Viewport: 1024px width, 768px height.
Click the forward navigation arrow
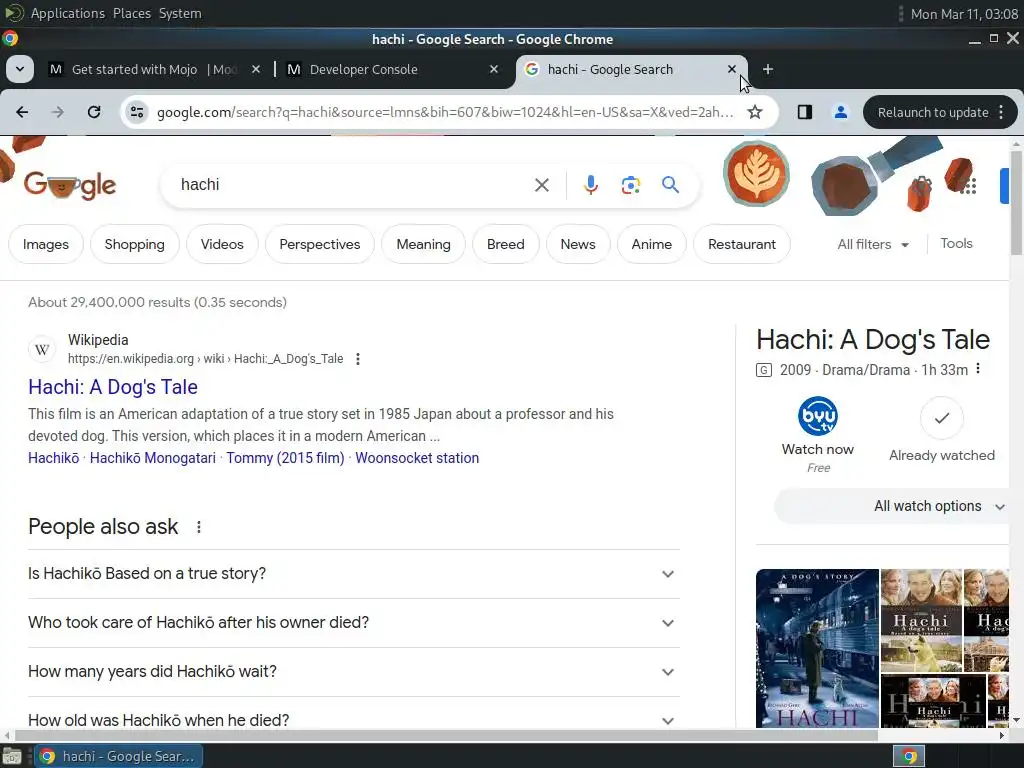tap(58, 112)
